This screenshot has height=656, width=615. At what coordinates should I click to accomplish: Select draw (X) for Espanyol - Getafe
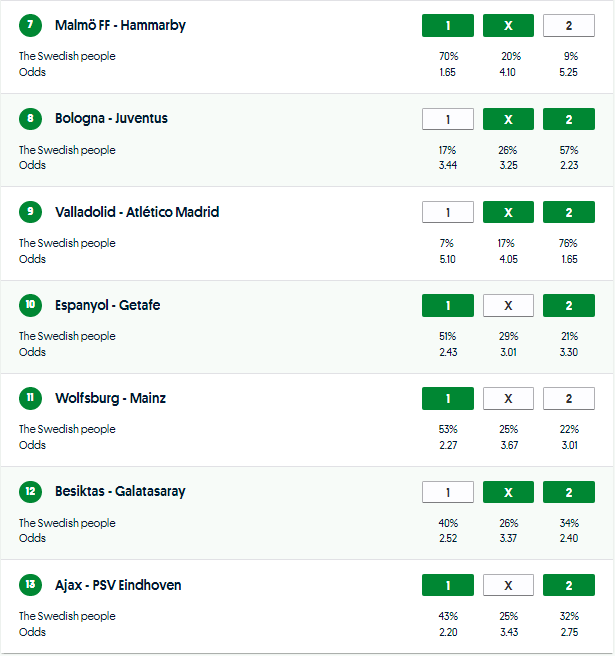(508, 306)
